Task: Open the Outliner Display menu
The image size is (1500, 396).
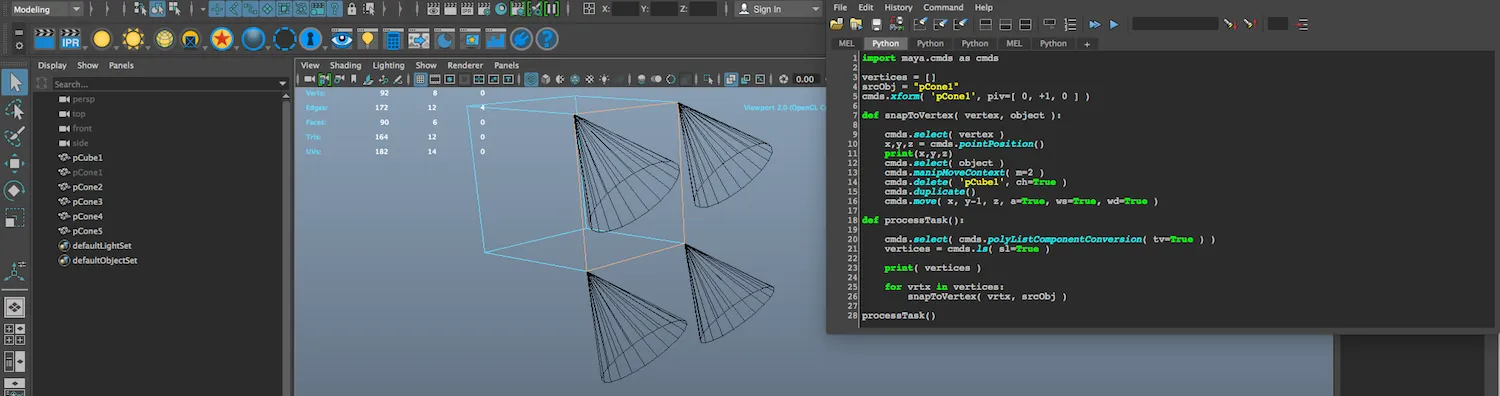Action: [52, 65]
